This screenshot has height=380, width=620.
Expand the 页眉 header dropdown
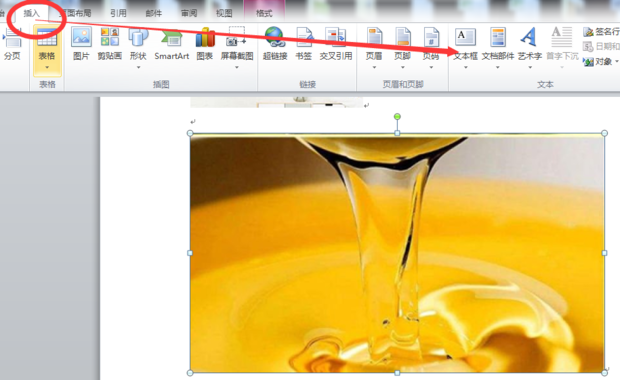tap(374, 68)
